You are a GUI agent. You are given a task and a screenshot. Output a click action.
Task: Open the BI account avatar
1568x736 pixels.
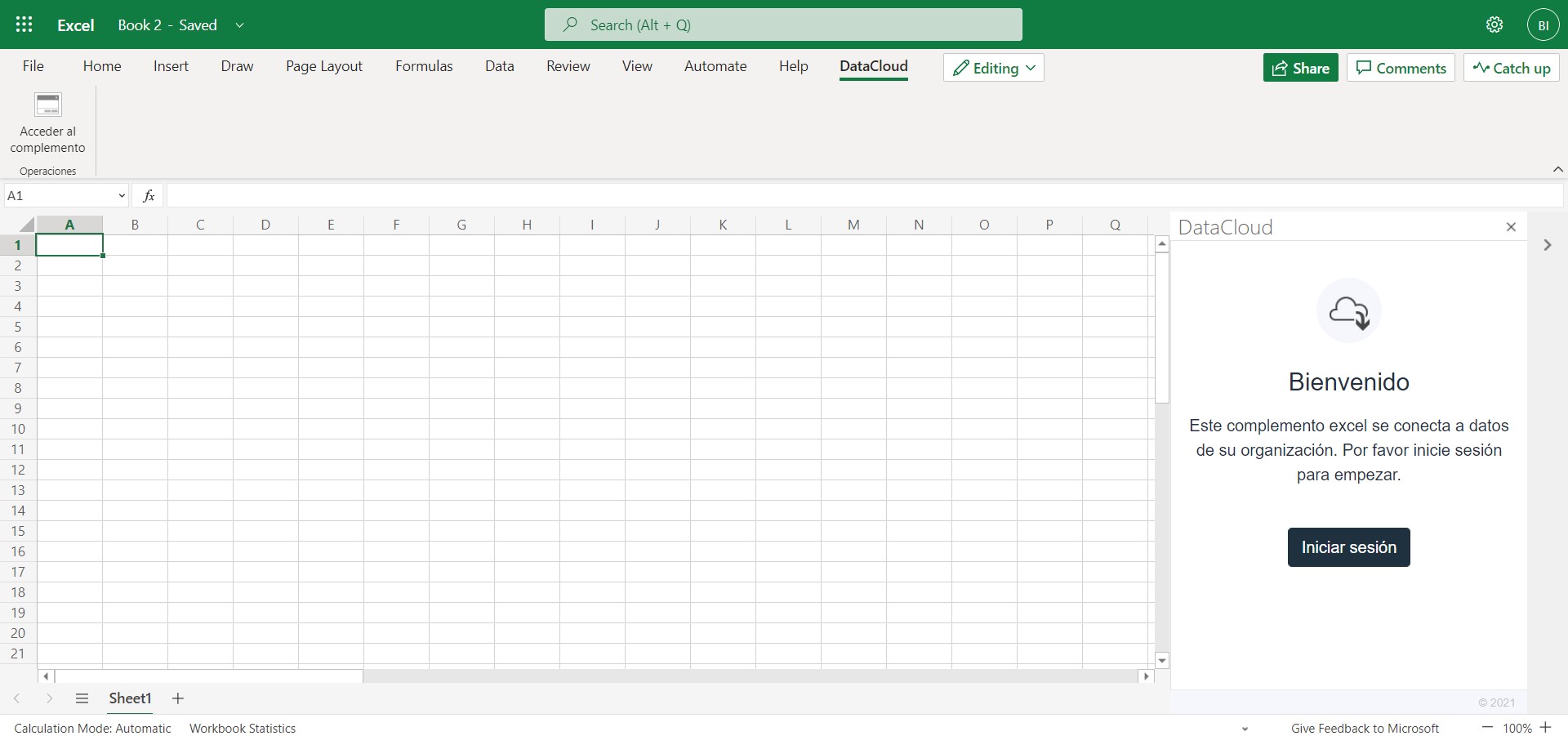pos(1543,25)
